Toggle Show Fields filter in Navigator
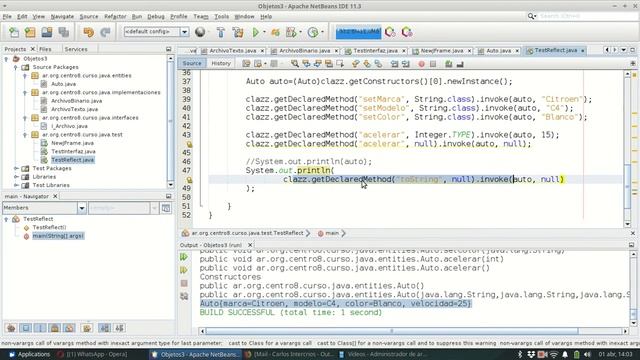The image size is (640, 360). tap(26, 328)
